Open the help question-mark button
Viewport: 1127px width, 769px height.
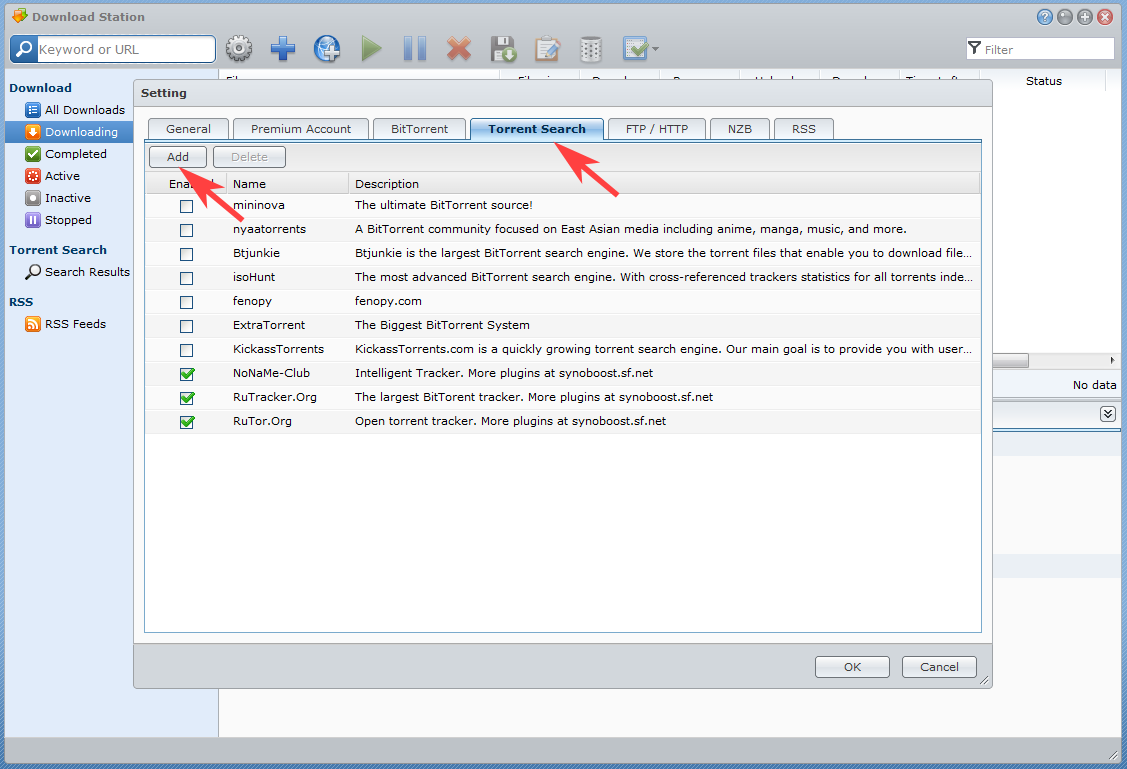(x=1044, y=17)
